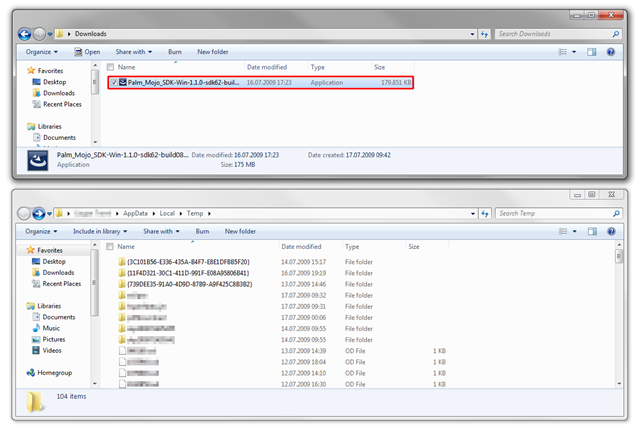Click Libraries icon in Temp window sidebar

click(x=31, y=306)
